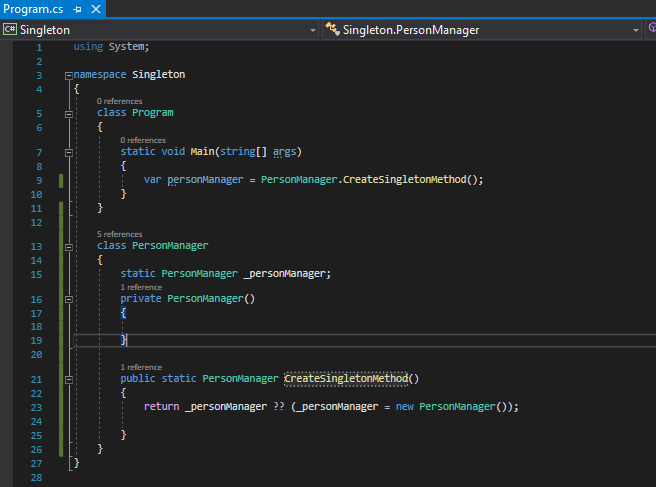The image size is (656, 487).
Task: Click the 'void' keyword on line 7
Action: pos(173,151)
